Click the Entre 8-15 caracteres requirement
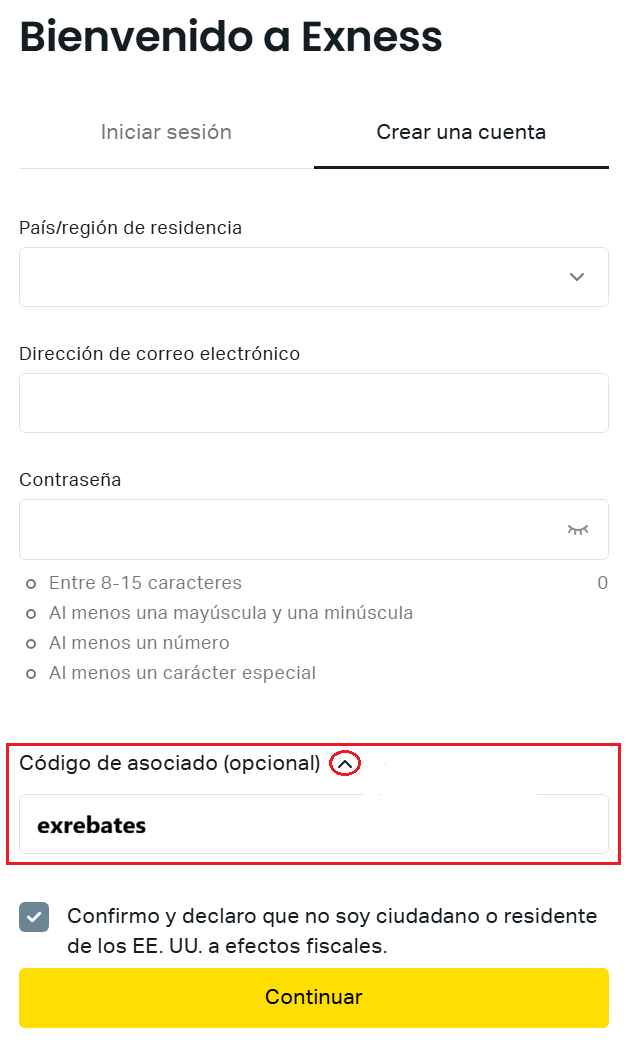The width and height of the screenshot is (627, 1045). 145,582
